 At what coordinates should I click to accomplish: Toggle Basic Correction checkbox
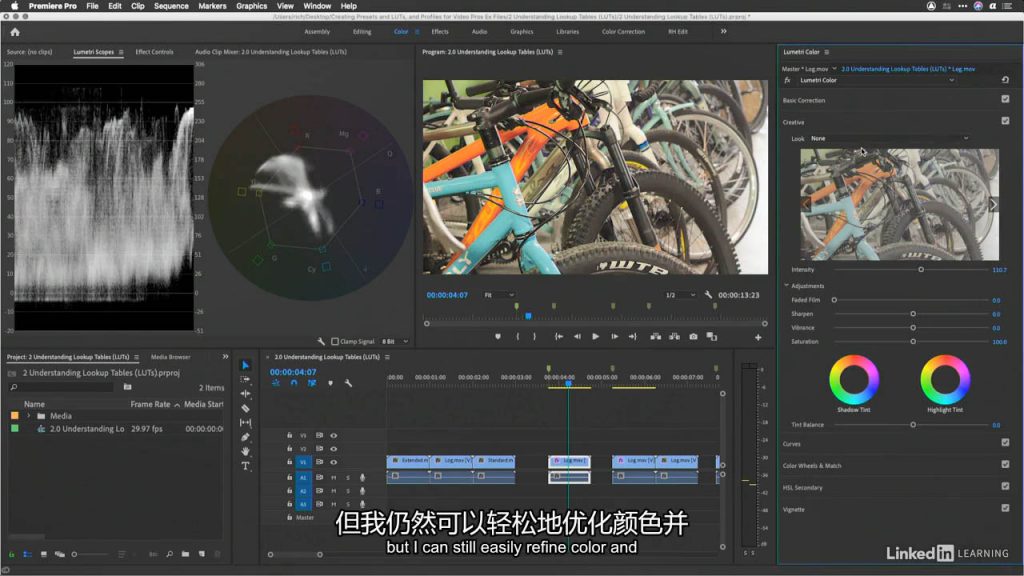point(1005,99)
